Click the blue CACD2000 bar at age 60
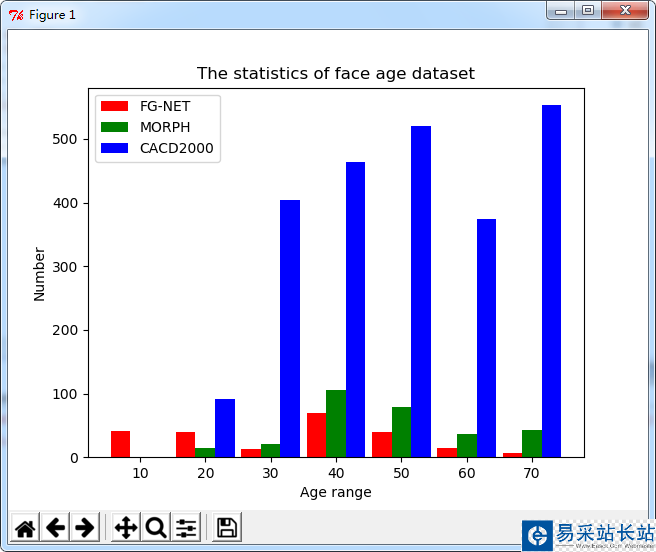Viewport: 656px width, 552px height. (486, 338)
